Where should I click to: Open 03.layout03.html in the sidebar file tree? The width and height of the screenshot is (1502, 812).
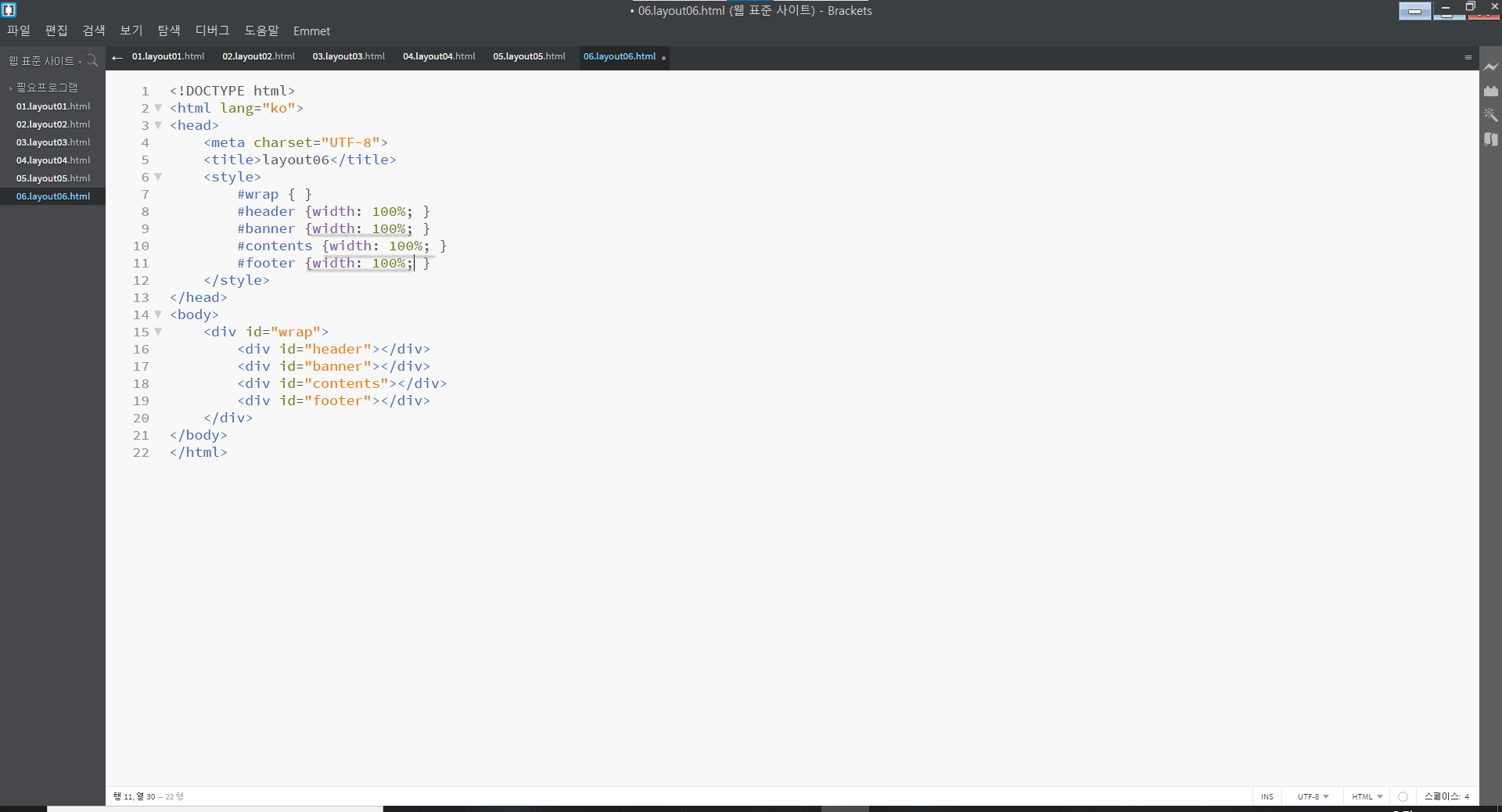pyautogui.click(x=53, y=142)
